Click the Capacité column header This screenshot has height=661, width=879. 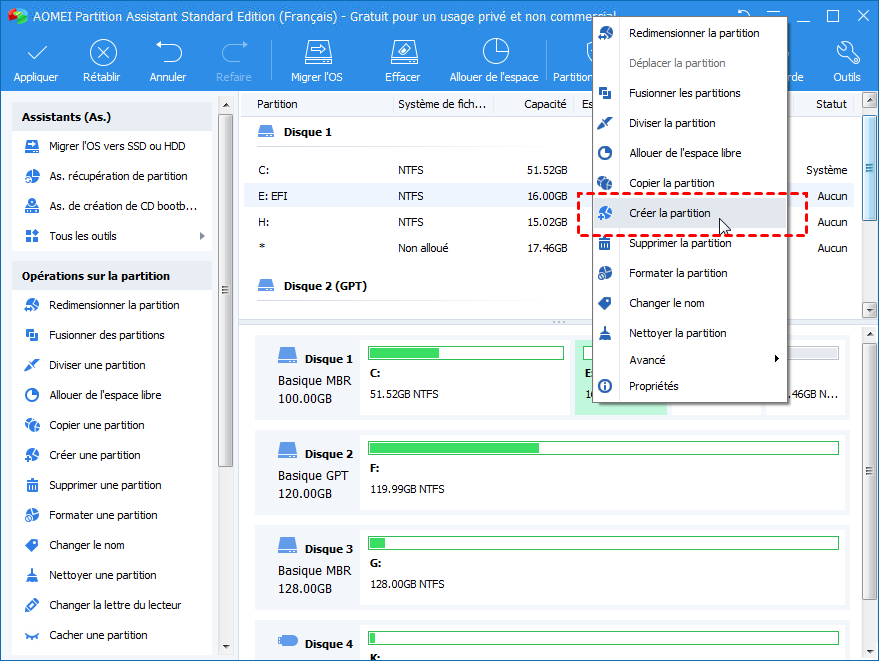coord(545,104)
